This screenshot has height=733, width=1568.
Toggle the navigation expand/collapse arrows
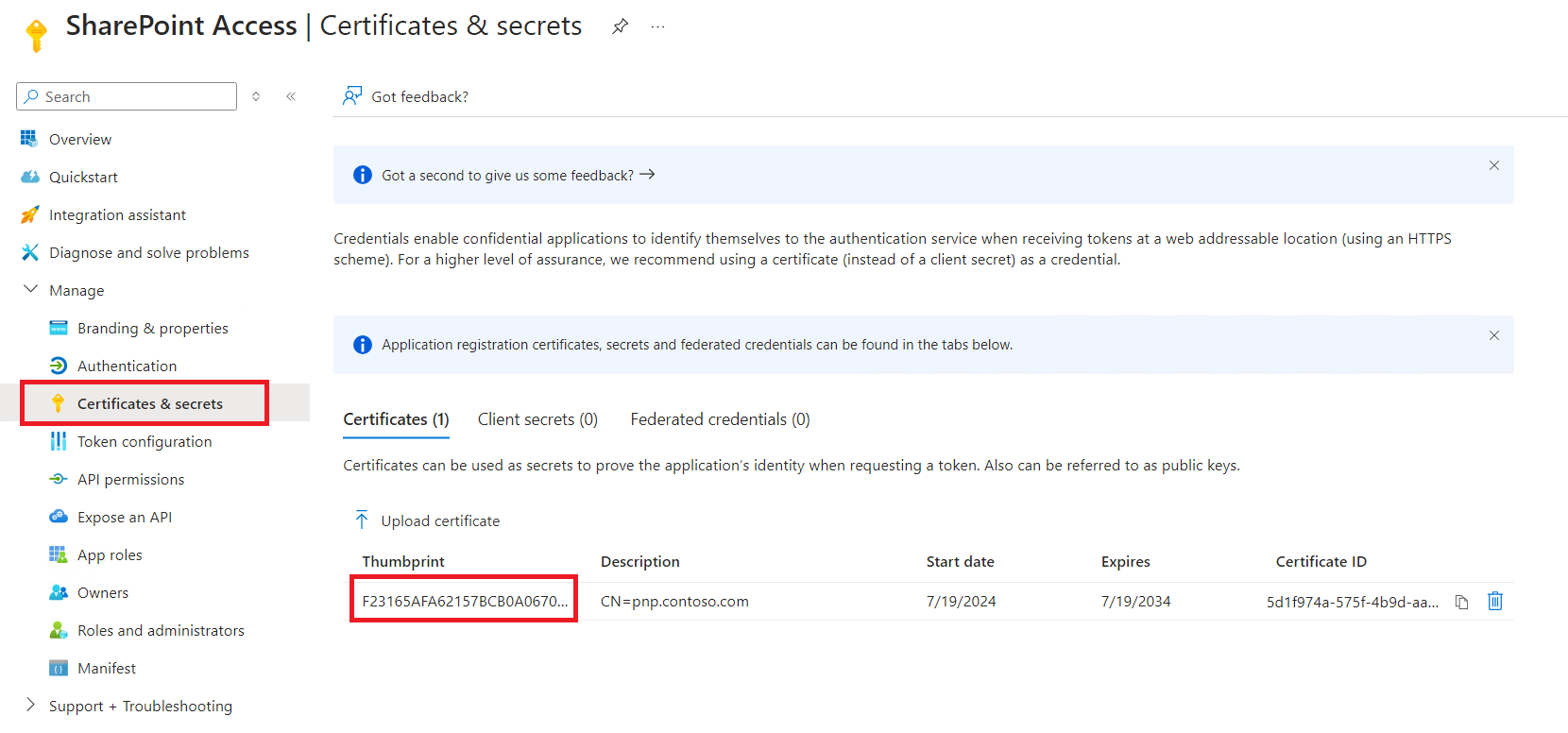click(256, 96)
